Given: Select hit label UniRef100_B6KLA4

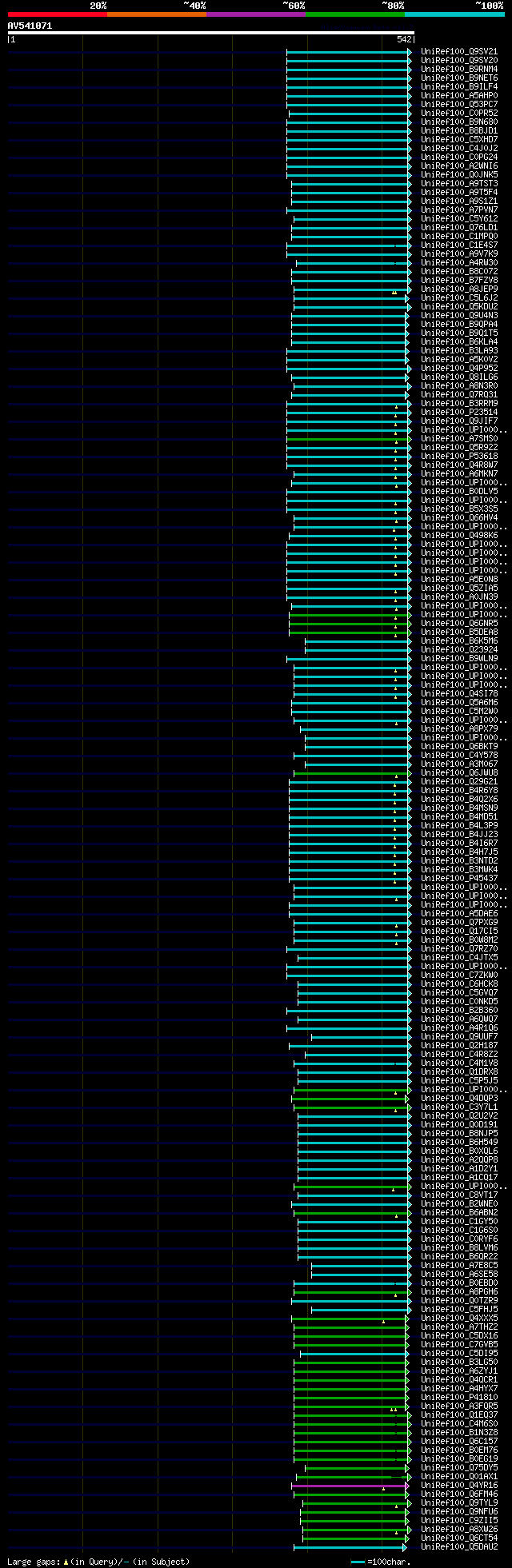Looking at the screenshot, I should [459, 341].
